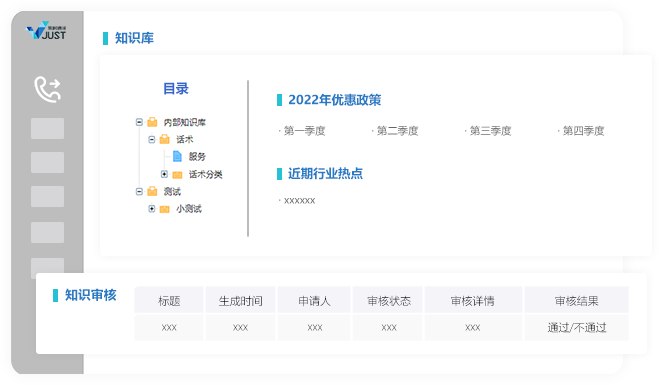
Task: Open the phone call transfer icon
Action: point(47,89)
